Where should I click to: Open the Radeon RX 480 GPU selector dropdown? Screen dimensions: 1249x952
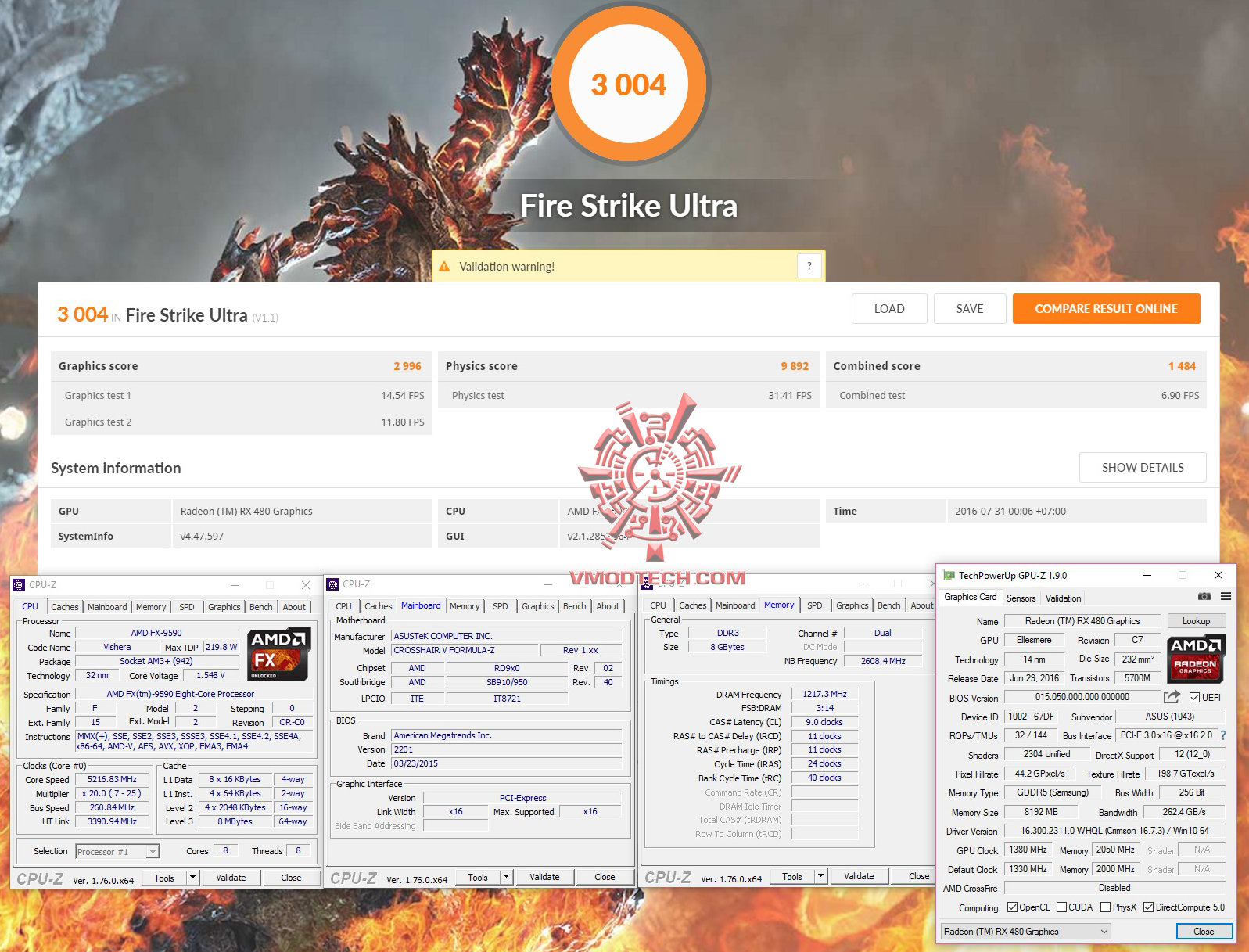click(1025, 932)
